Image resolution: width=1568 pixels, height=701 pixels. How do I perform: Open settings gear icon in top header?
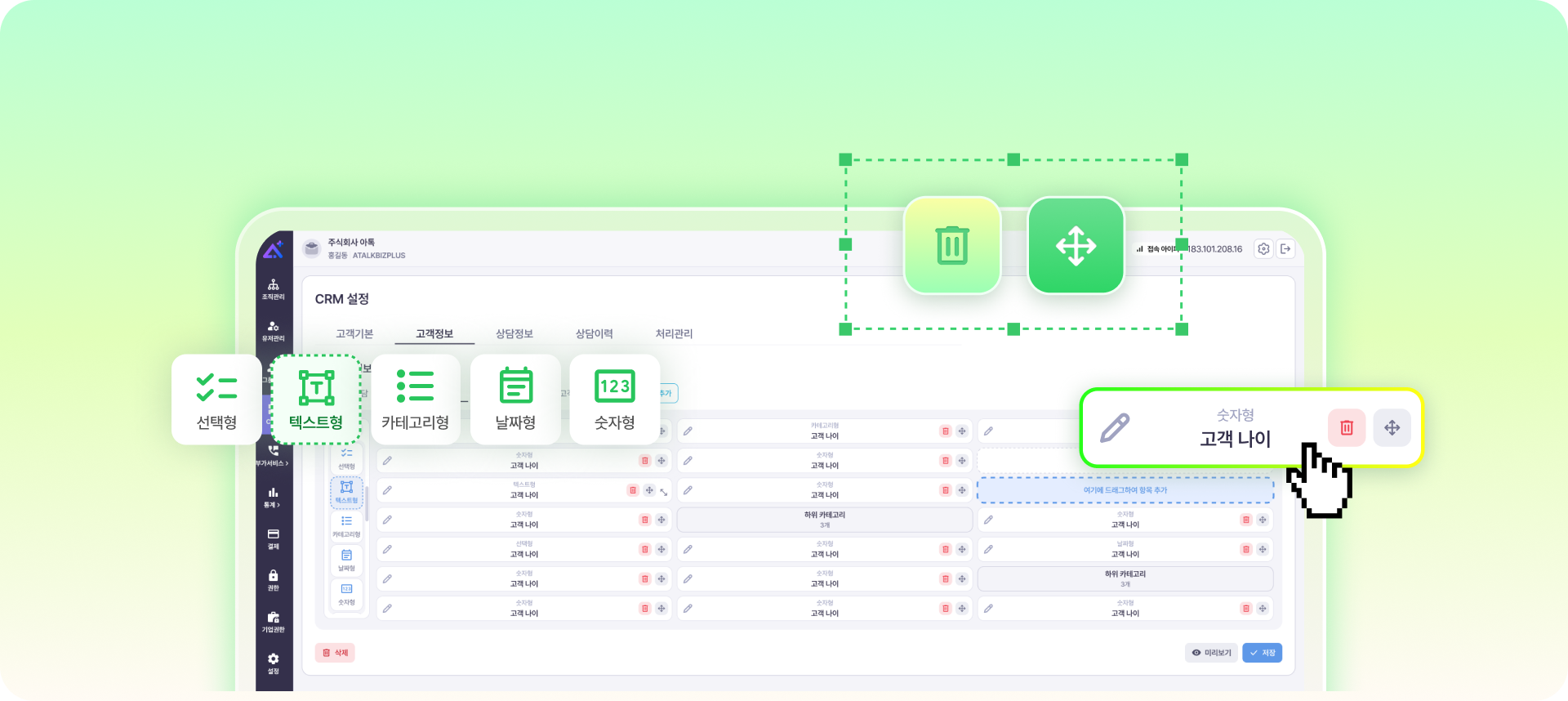tap(1263, 249)
